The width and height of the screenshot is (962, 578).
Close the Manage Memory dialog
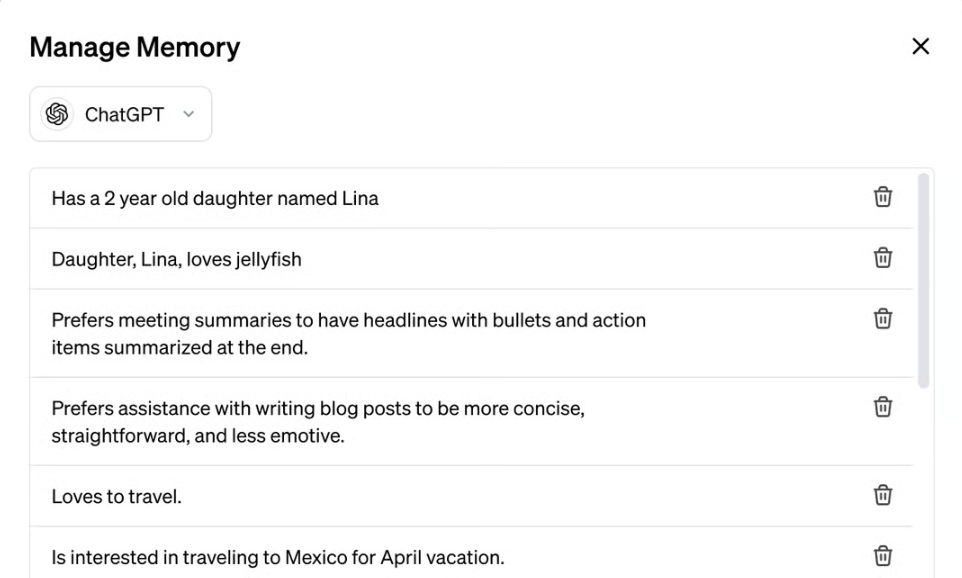pyautogui.click(x=920, y=46)
